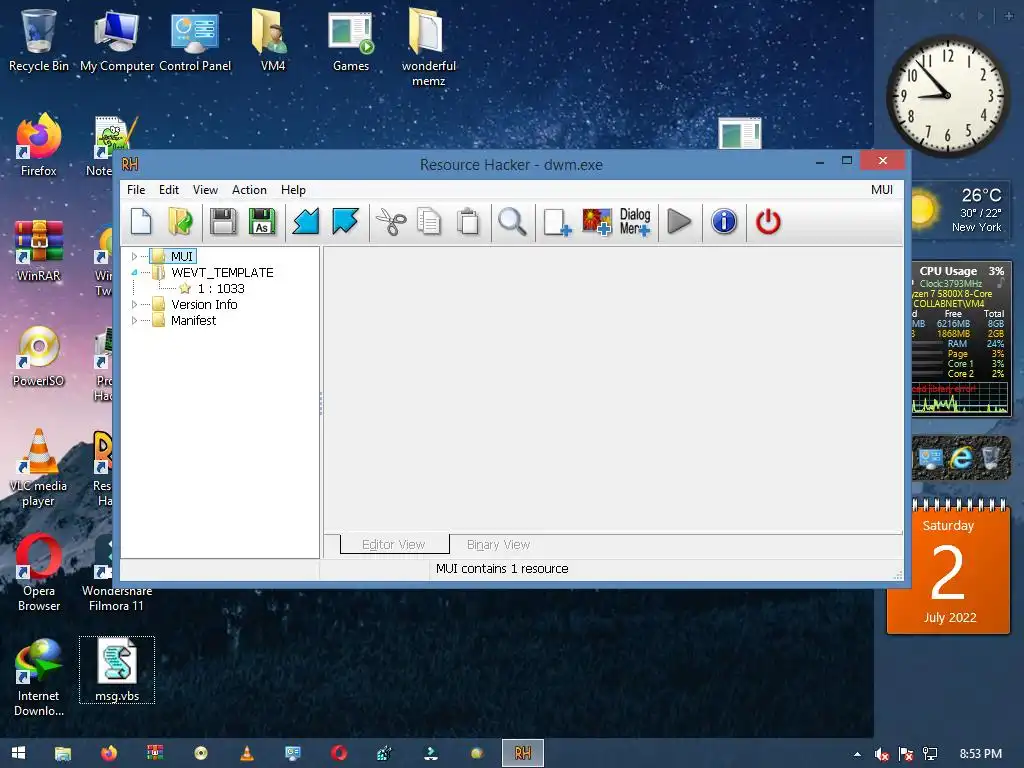The height and width of the screenshot is (768, 1024).
Task: Select the VM4 folder icon
Action: 272,40
